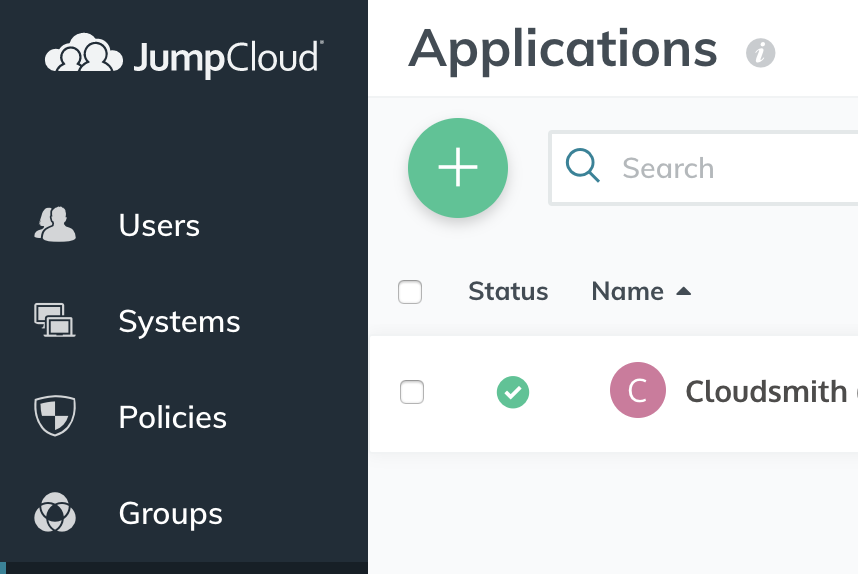This screenshot has height=574, width=858.
Task: Click the green Cloudsmith status checkmark
Action: tap(513, 392)
